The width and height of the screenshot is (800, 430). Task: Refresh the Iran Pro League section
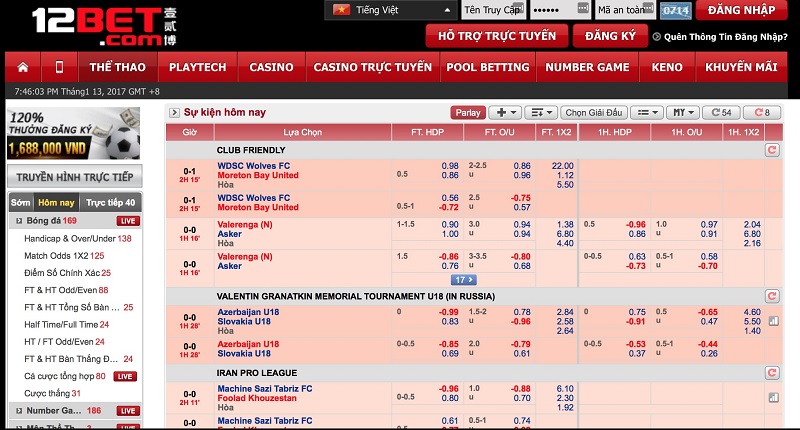coord(772,373)
